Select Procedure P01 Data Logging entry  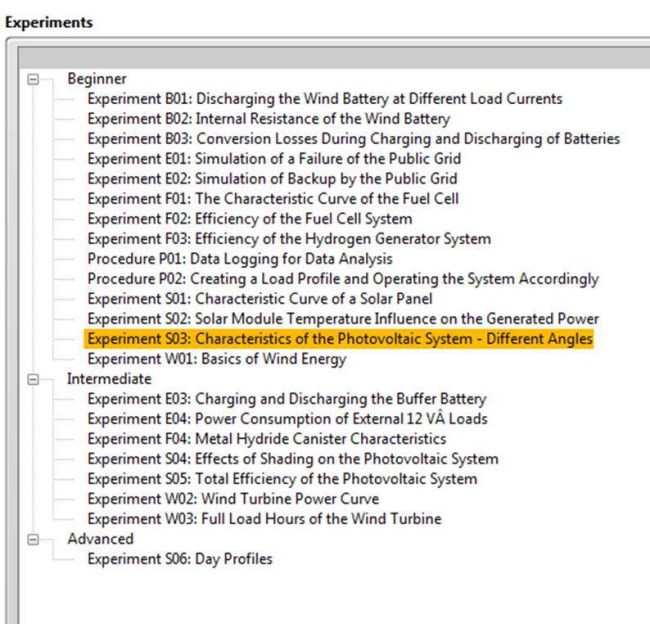[x=240, y=259]
